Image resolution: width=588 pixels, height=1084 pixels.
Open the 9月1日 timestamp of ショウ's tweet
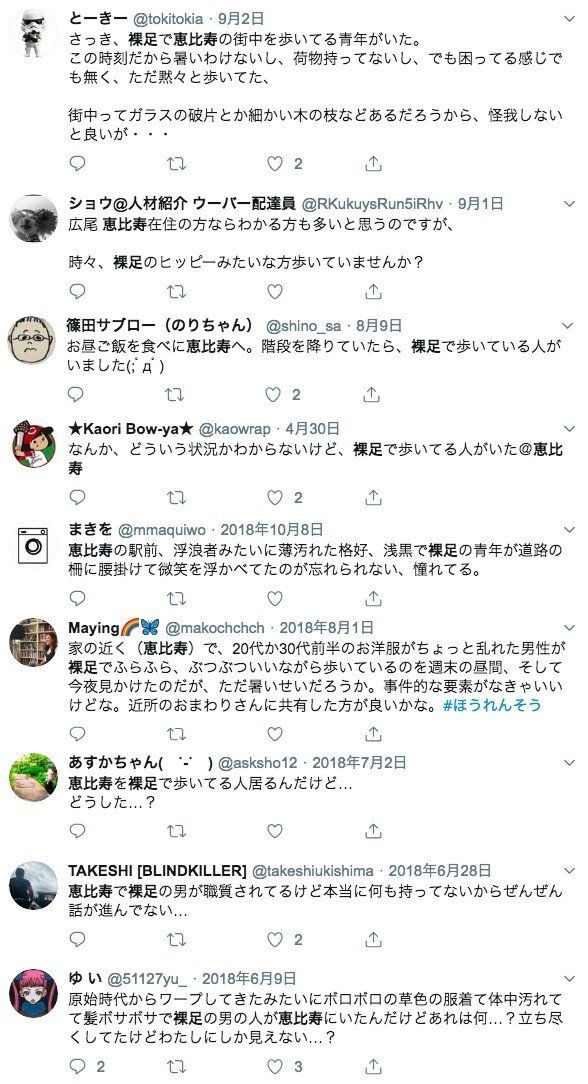(x=480, y=203)
